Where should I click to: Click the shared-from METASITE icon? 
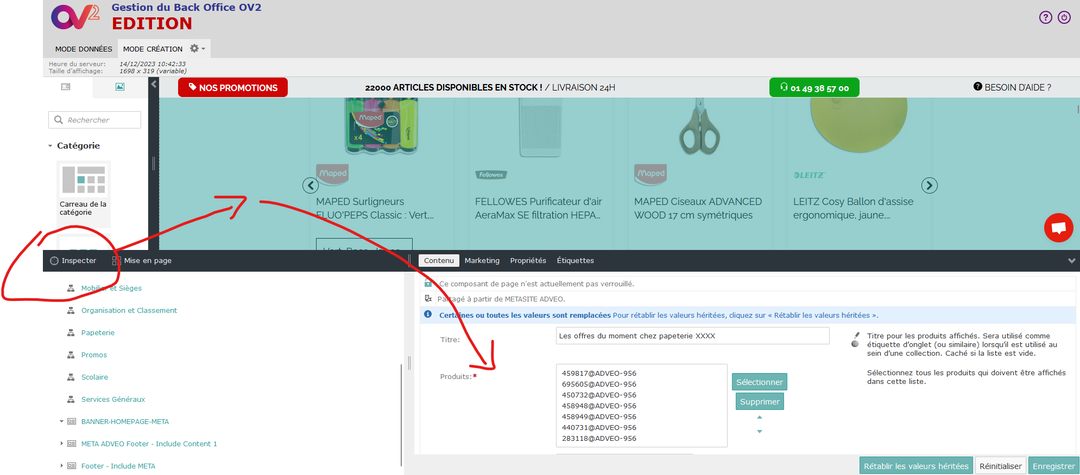tap(428, 299)
